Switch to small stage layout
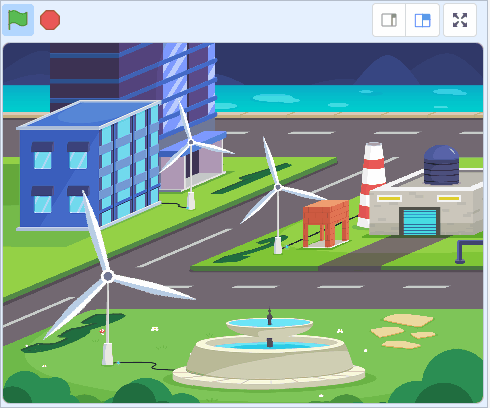This screenshot has height=408, width=490. [389, 20]
